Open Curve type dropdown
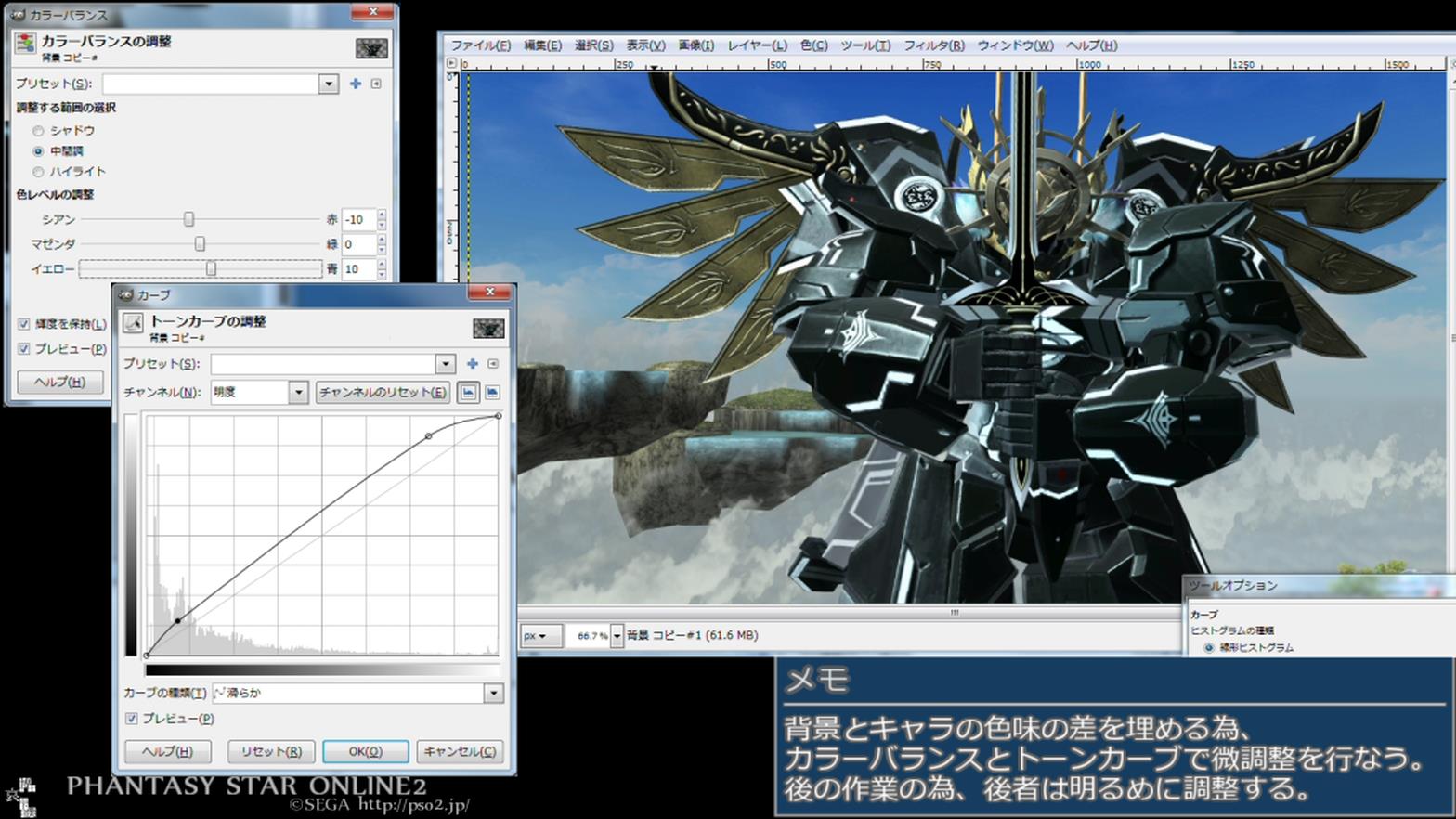This screenshot has height=819, width=1456. click(493, 693)
